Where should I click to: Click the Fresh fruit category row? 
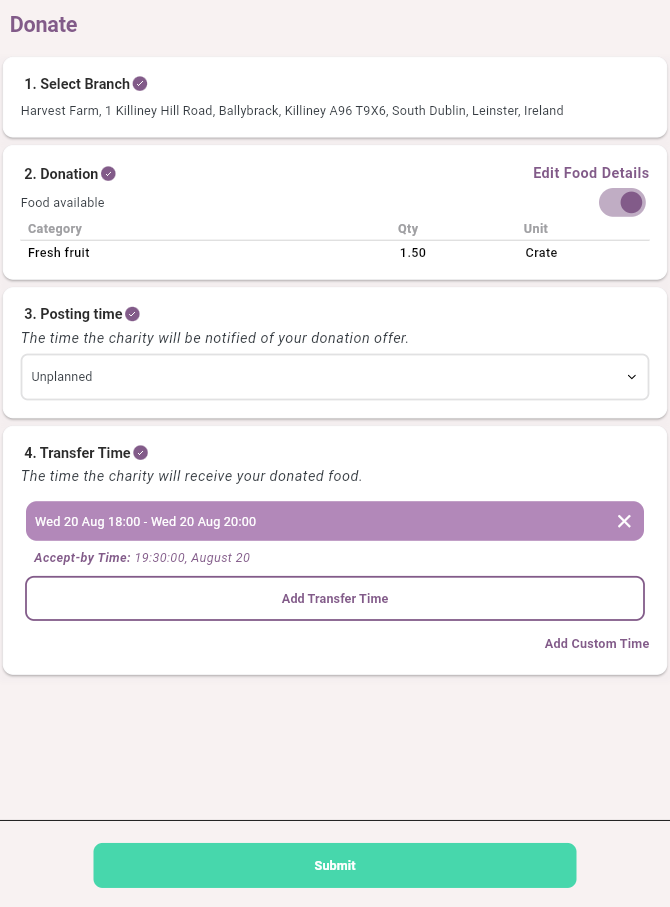[59, 253]
